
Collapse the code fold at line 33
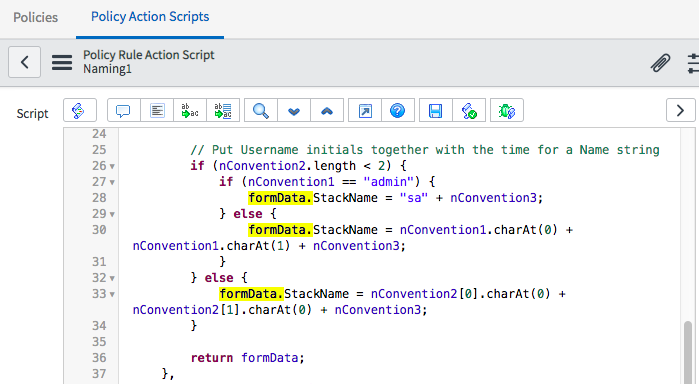112,295
